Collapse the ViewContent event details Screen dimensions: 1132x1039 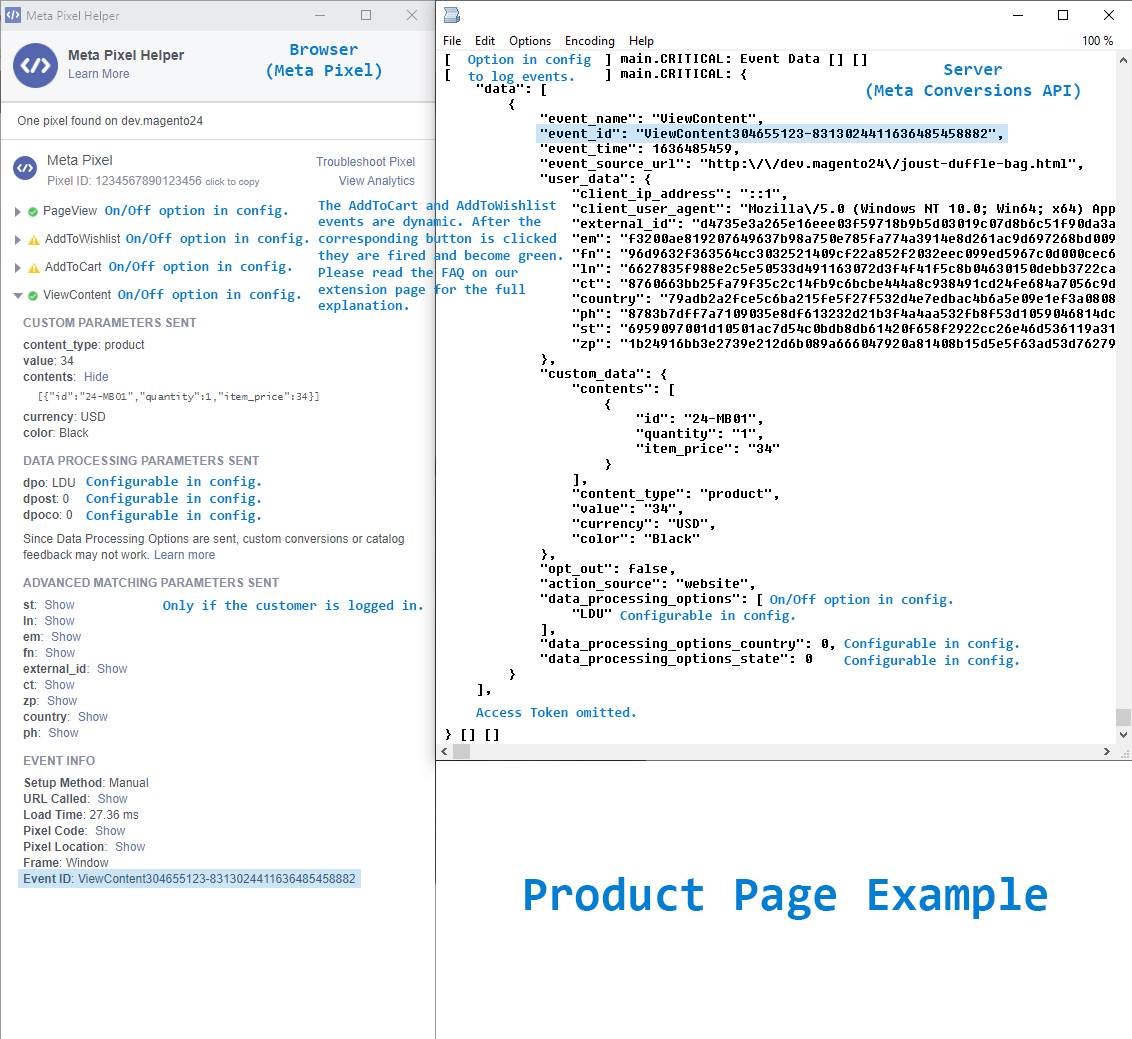pos(18,294)
